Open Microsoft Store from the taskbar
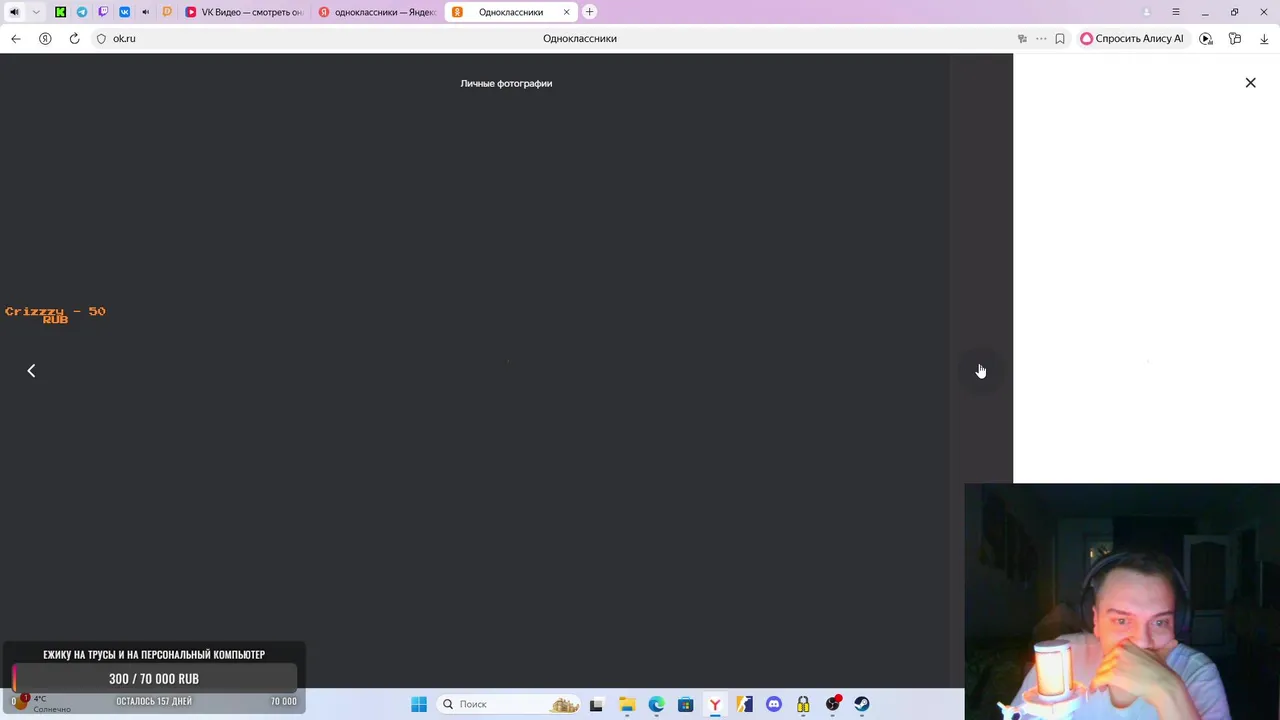 click(x=685, y=704)
